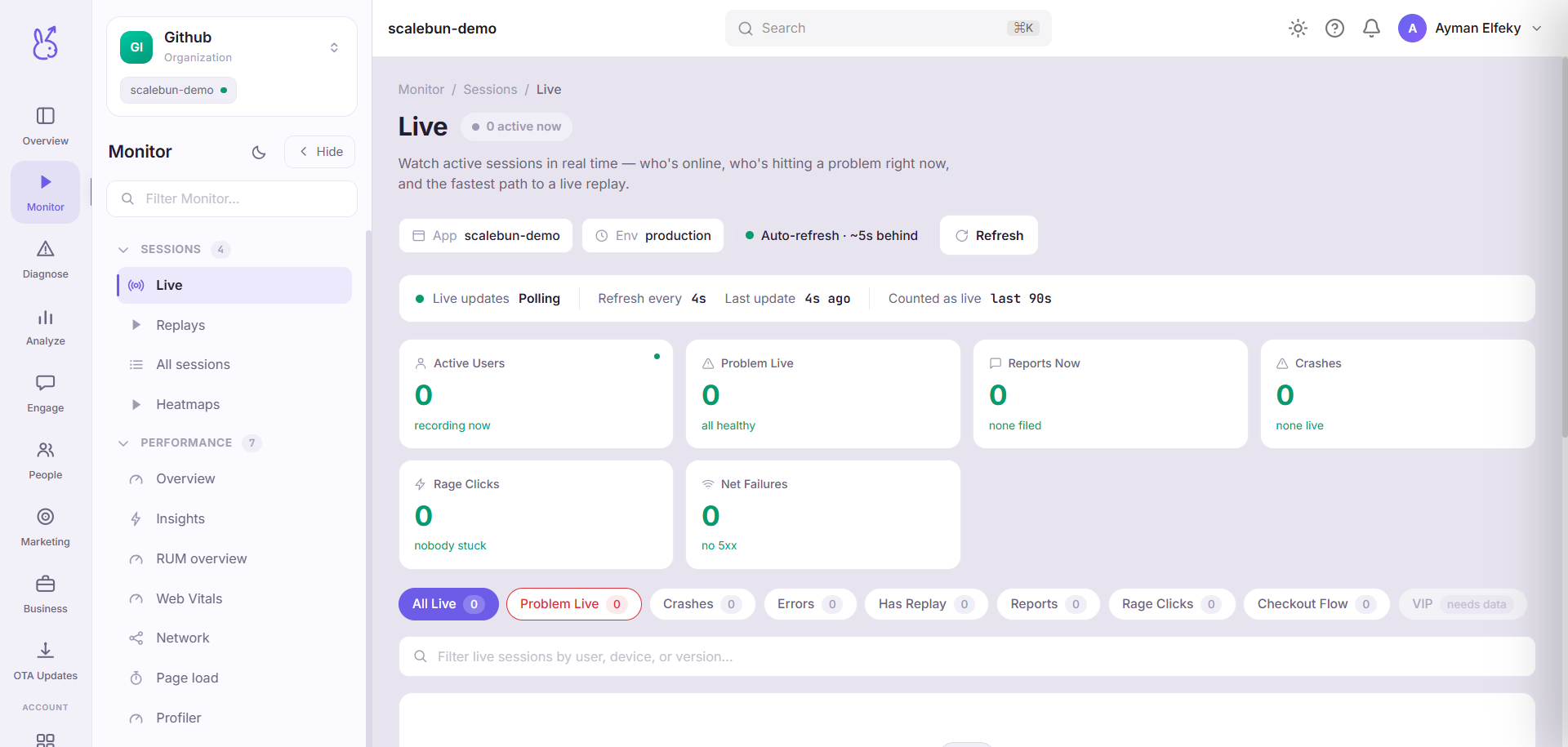Image resolution: width=1568 pixels, height=747 pixels.
Task: Open the Ayman Elfeky account menu
Action: 1470,29
